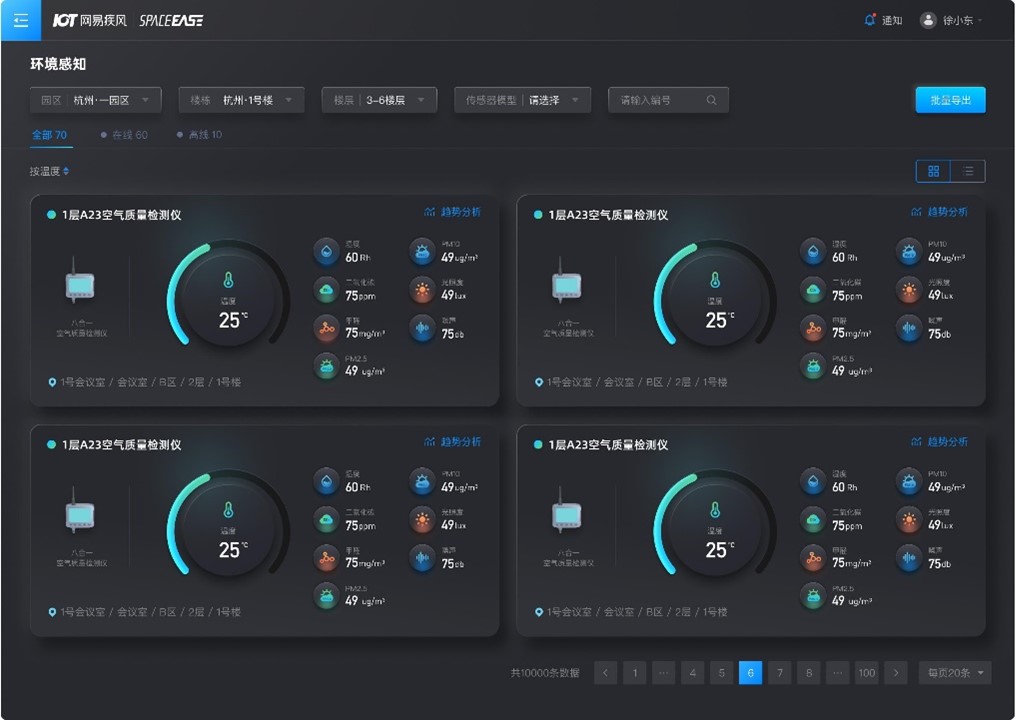Screen dimensions: 1016x720
Task: Open the 通知 notification bell
Action: (x=870, y=20)
